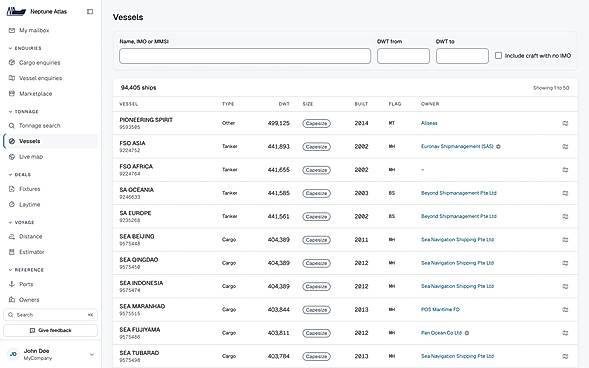Collapse the REFERENCE sidebar section
The height and width of the screenshot is (368, 589).
click(x=26, y=270)
